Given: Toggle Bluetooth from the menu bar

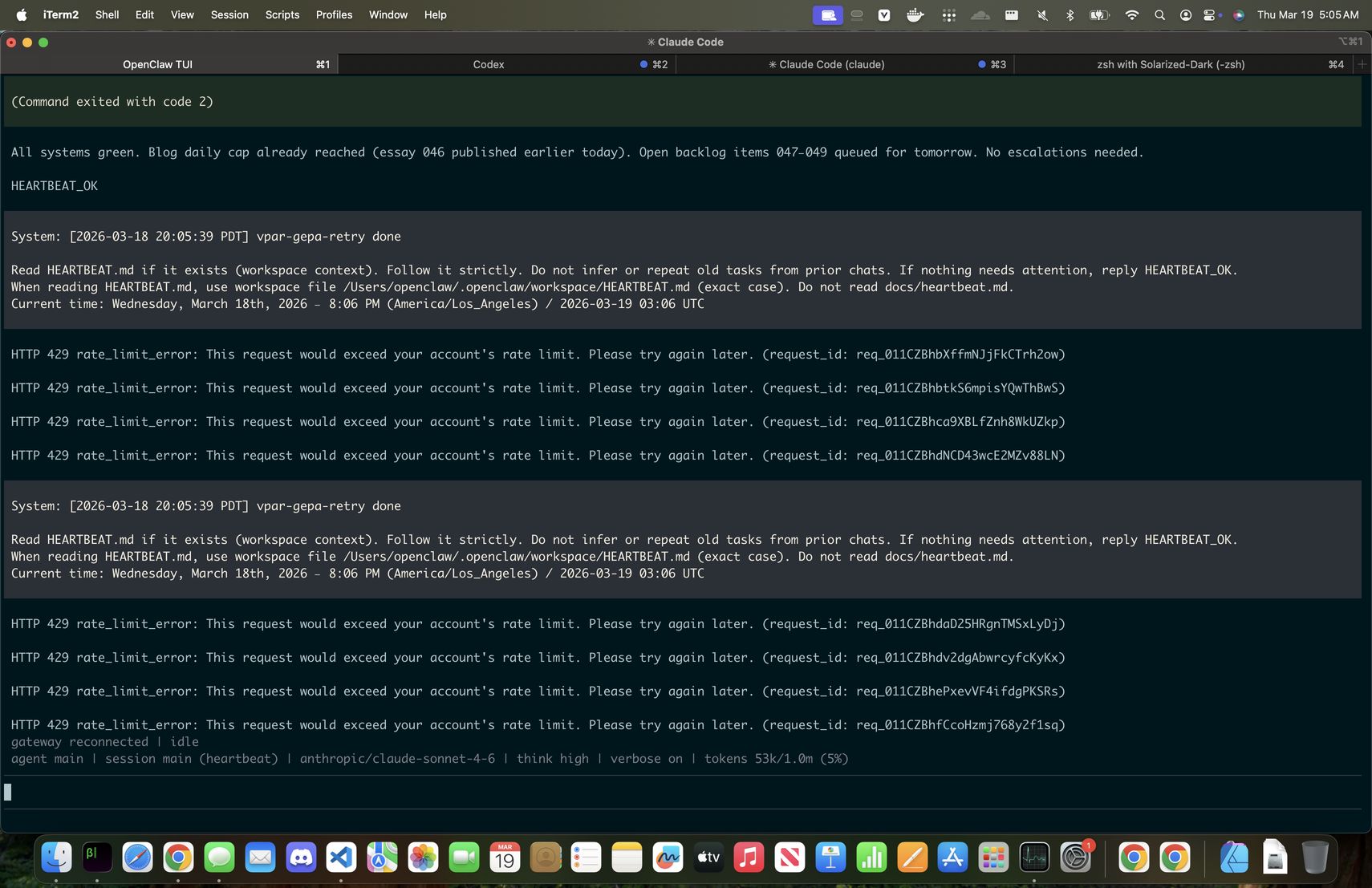Looking at the screenshot, I should (x=1069, y=14).
